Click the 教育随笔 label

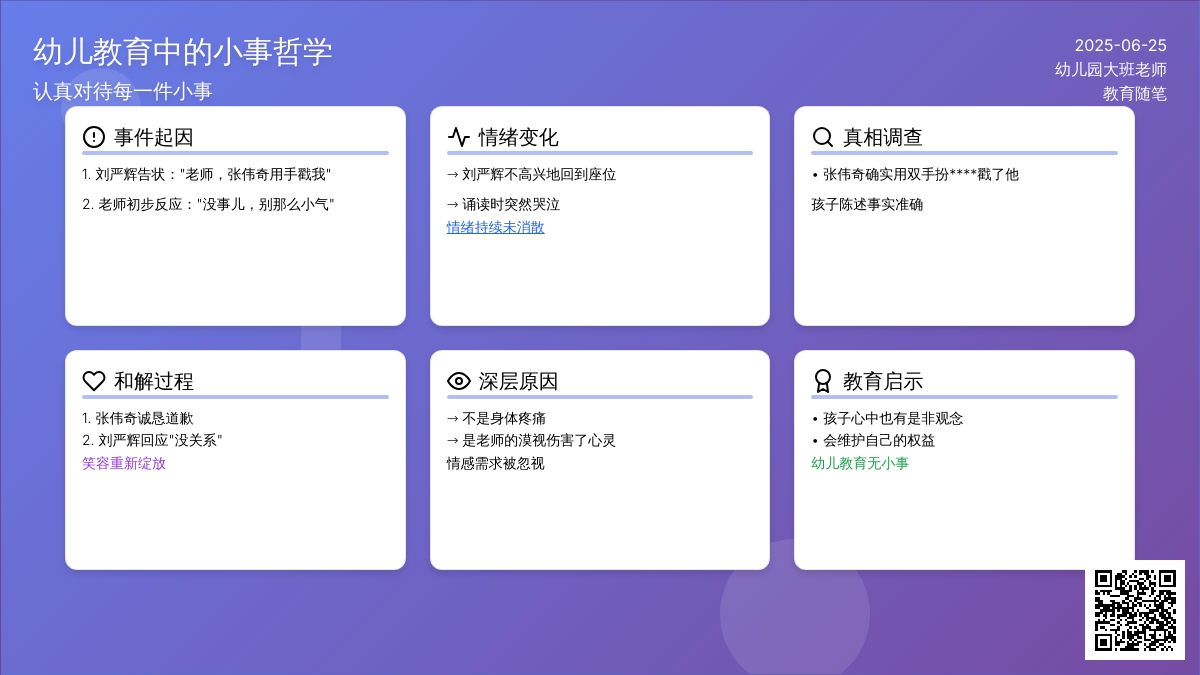(1135, 94)
